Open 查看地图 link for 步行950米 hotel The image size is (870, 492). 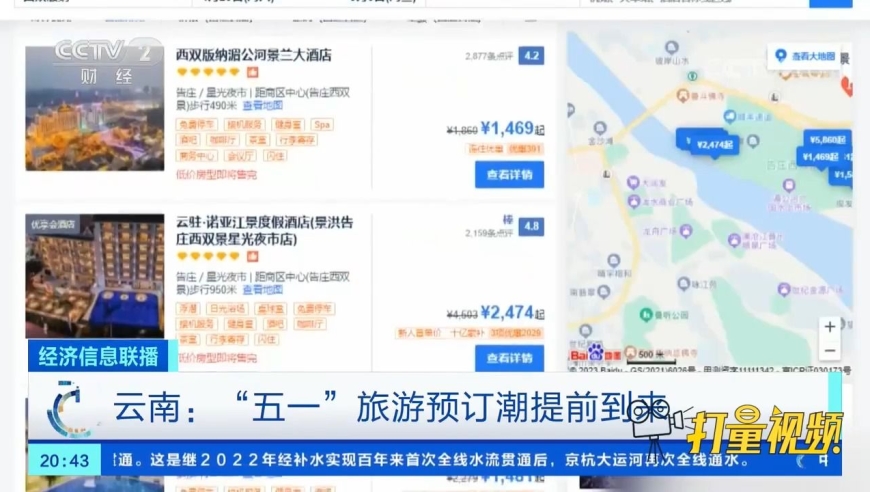tap(262, 290)
